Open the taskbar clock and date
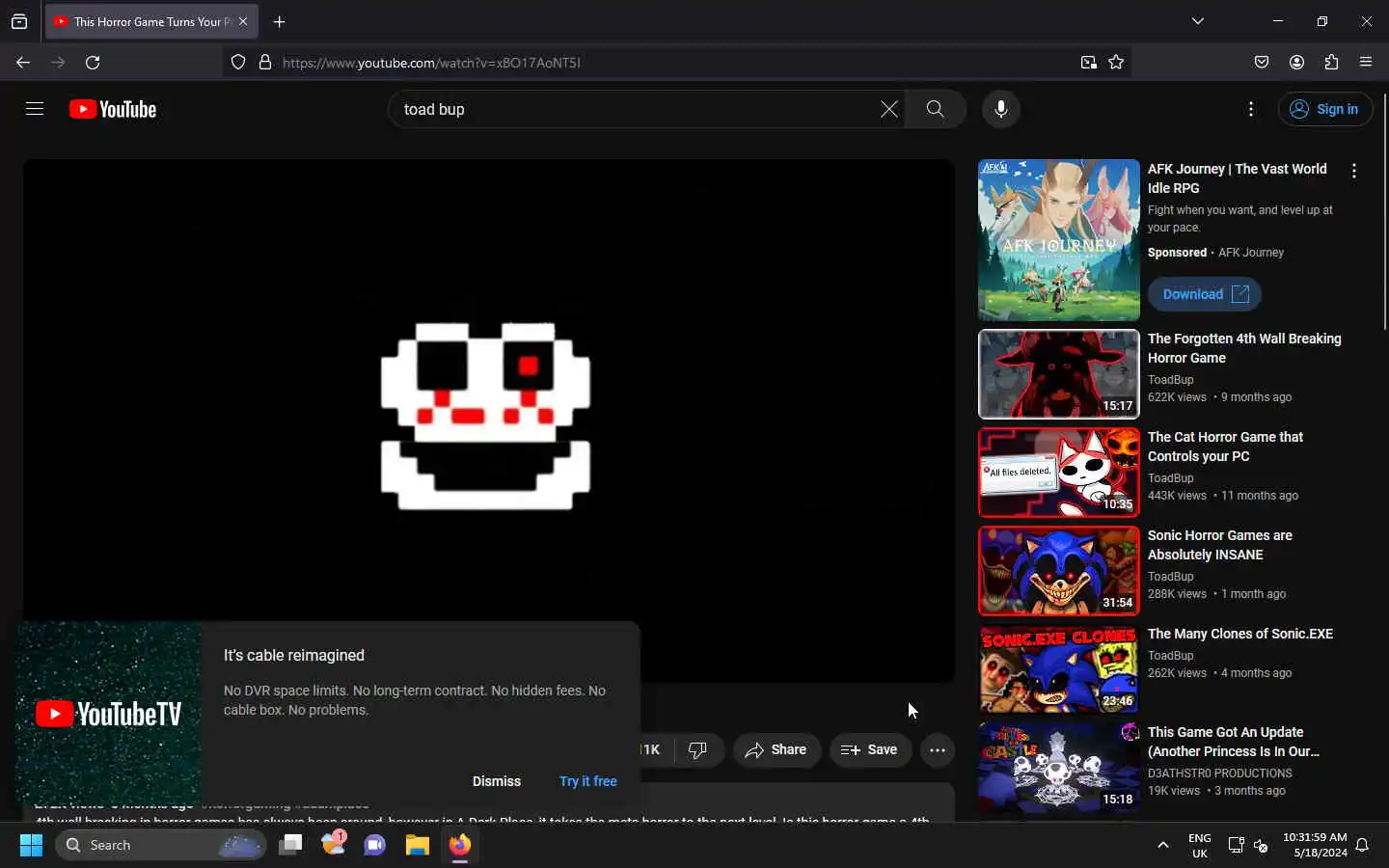Screen dimensions: 1389x868 tap(1315, 845)
